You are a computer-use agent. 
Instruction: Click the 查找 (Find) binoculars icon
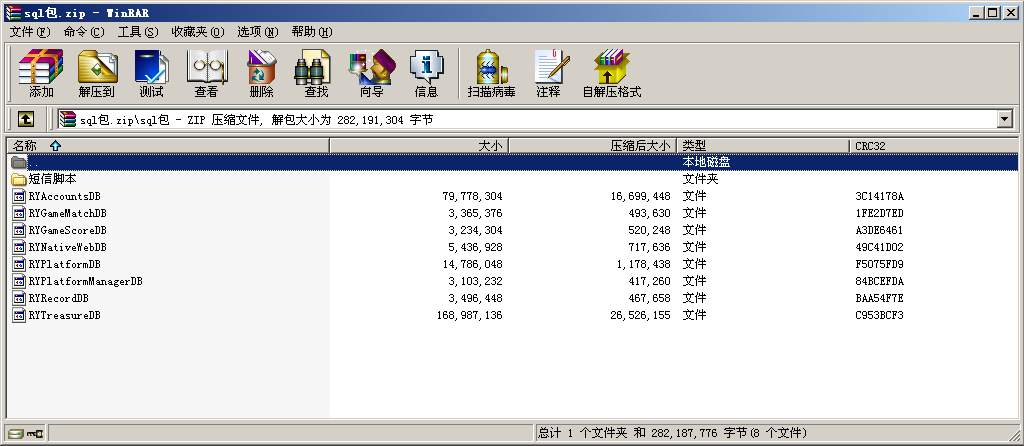click(x=316, y=73)
